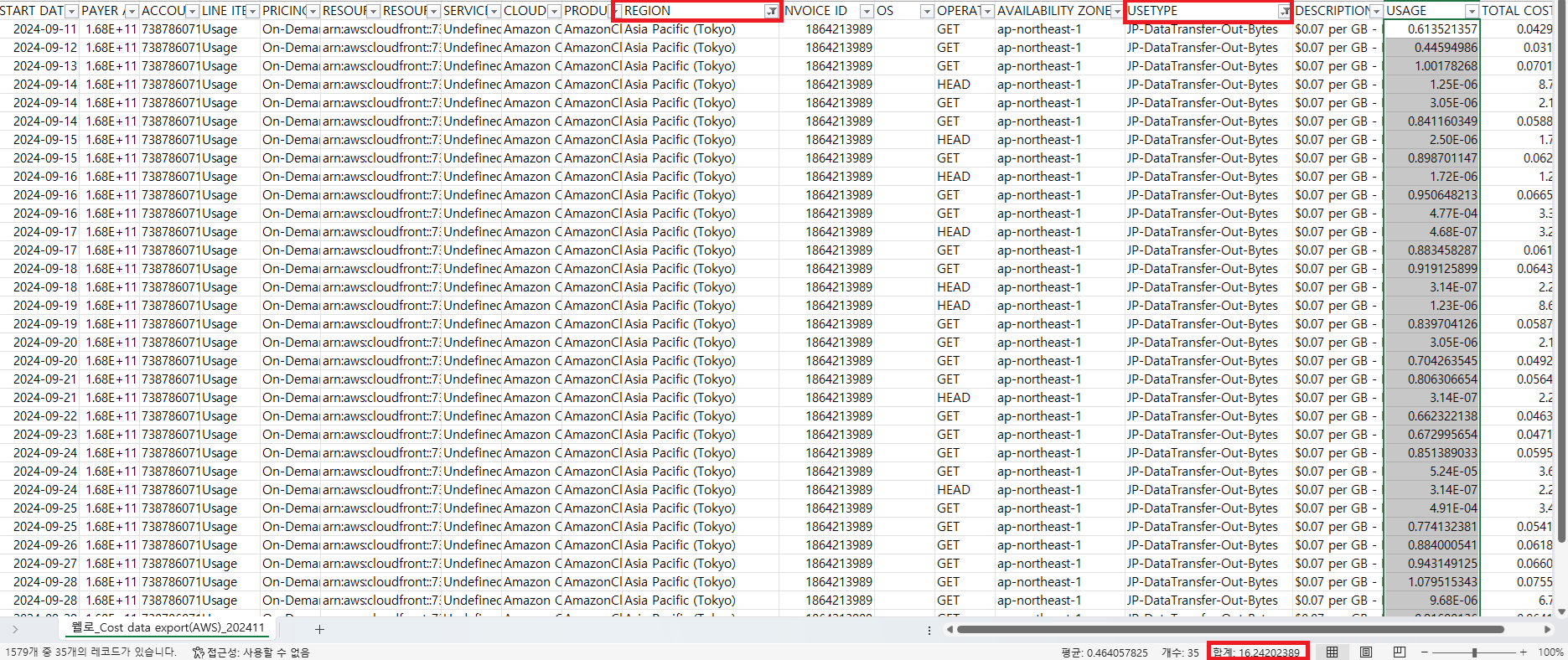Select usage cell 4.77E-04

[x=1432, y=214]
